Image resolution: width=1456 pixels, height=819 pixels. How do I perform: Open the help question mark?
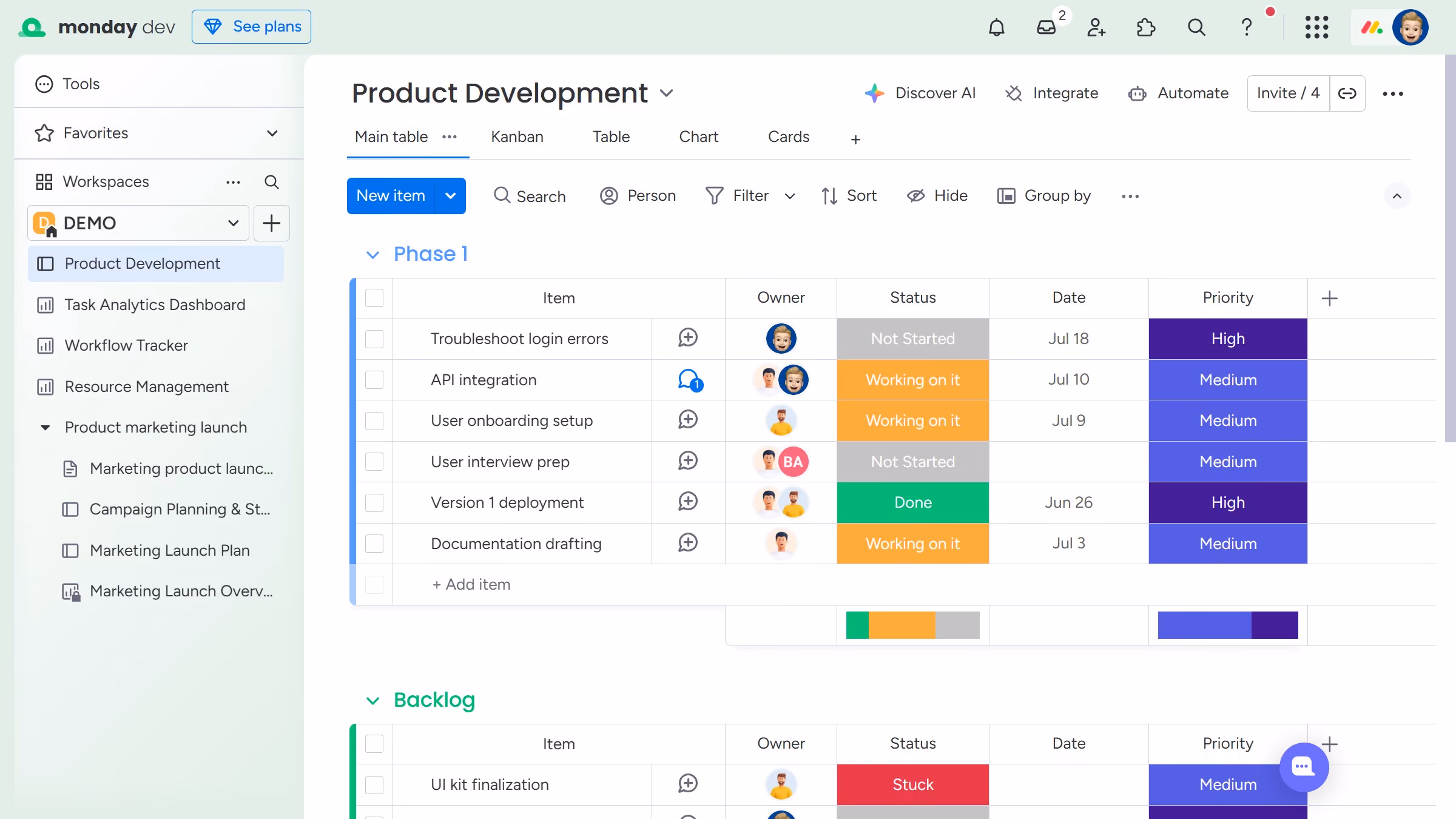1247,27
